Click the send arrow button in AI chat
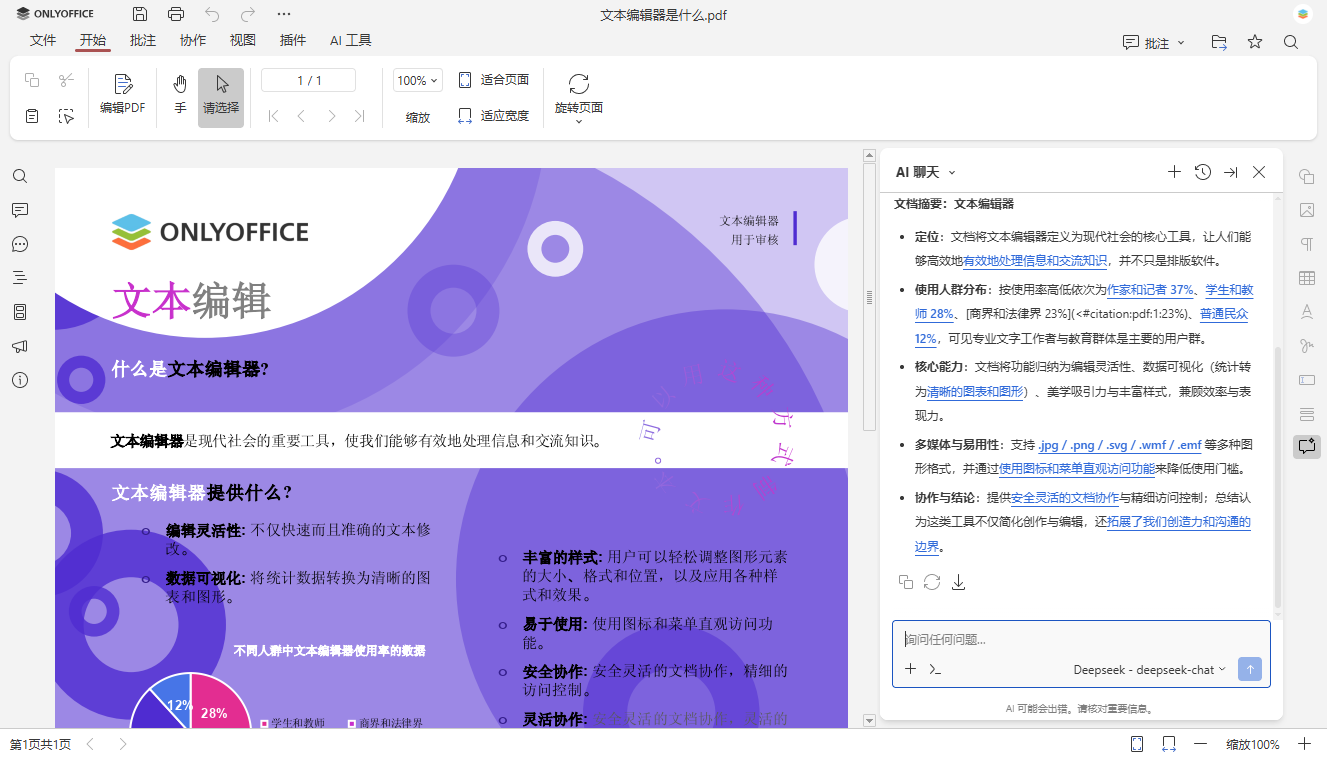This screenshot has height=760, width=1327. tap(1249, 670)
